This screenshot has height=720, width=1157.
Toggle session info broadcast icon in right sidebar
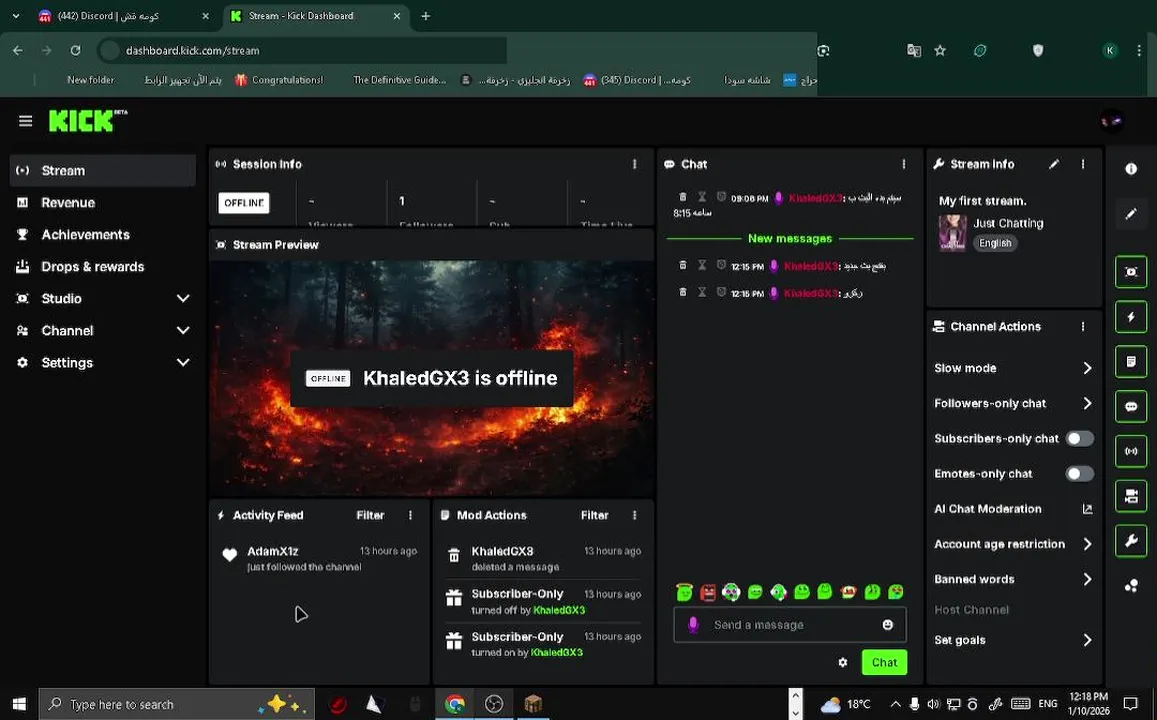[x=1130, y=451]
